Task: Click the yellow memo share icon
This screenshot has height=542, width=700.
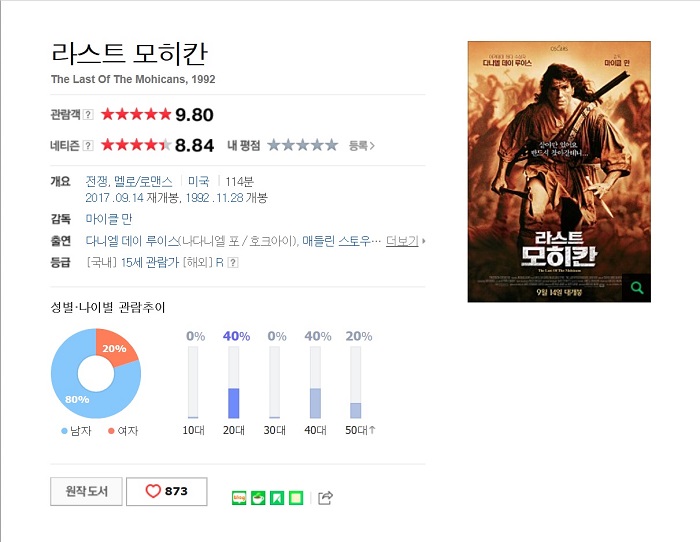Action: pos(296,497)
